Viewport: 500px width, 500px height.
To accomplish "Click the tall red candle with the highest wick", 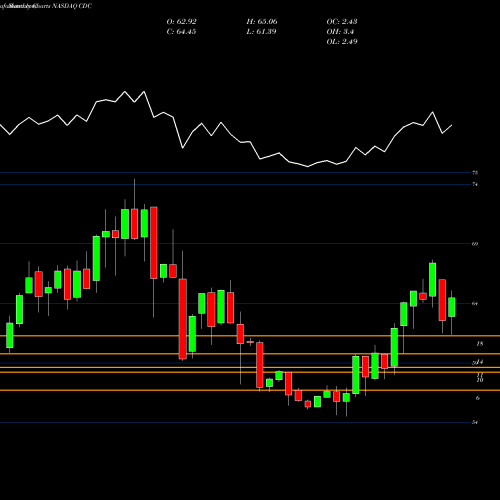I will (135, 224).
